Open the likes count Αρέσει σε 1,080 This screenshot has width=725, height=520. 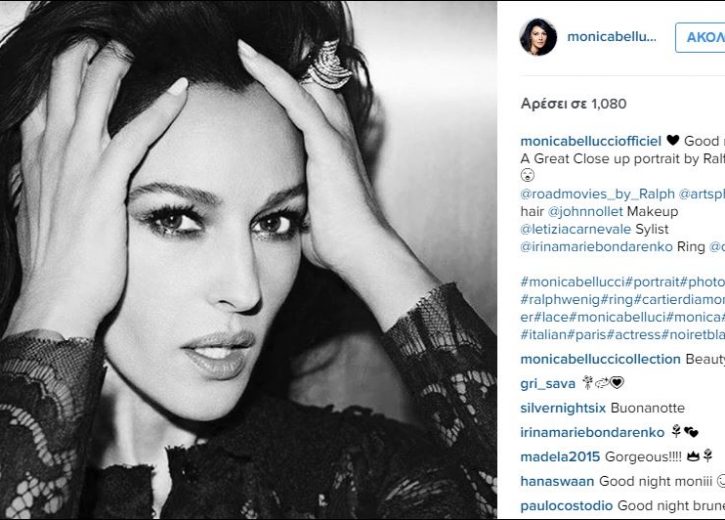(x=573, y=104)
